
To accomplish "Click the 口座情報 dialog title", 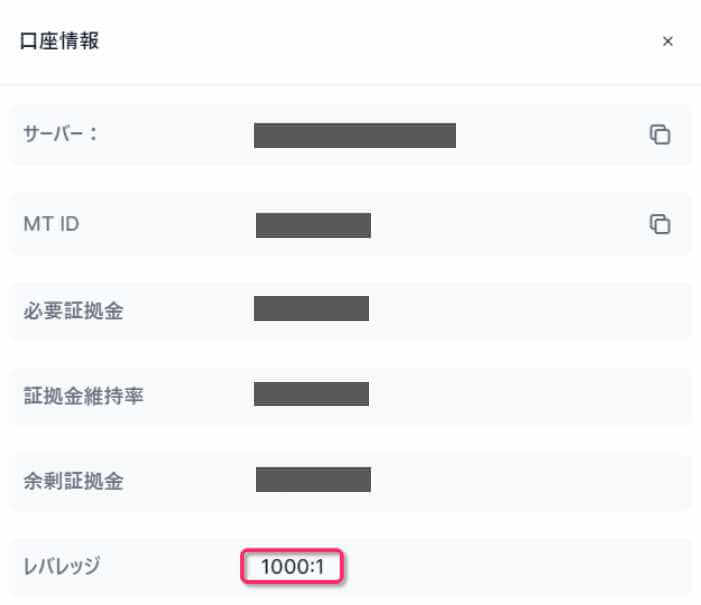I will point(59,42).
